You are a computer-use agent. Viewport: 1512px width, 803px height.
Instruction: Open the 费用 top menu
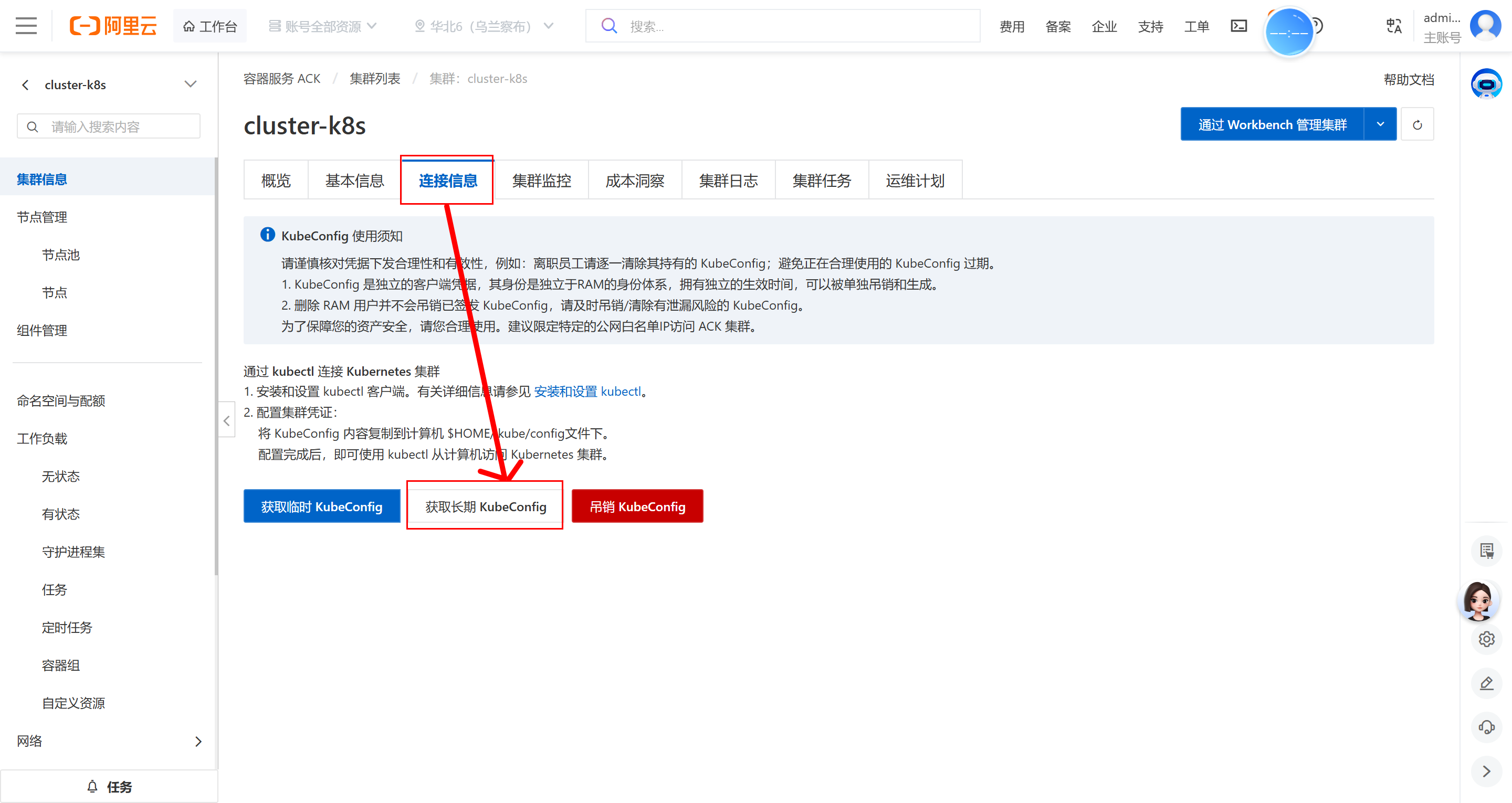pos(1012,26)
